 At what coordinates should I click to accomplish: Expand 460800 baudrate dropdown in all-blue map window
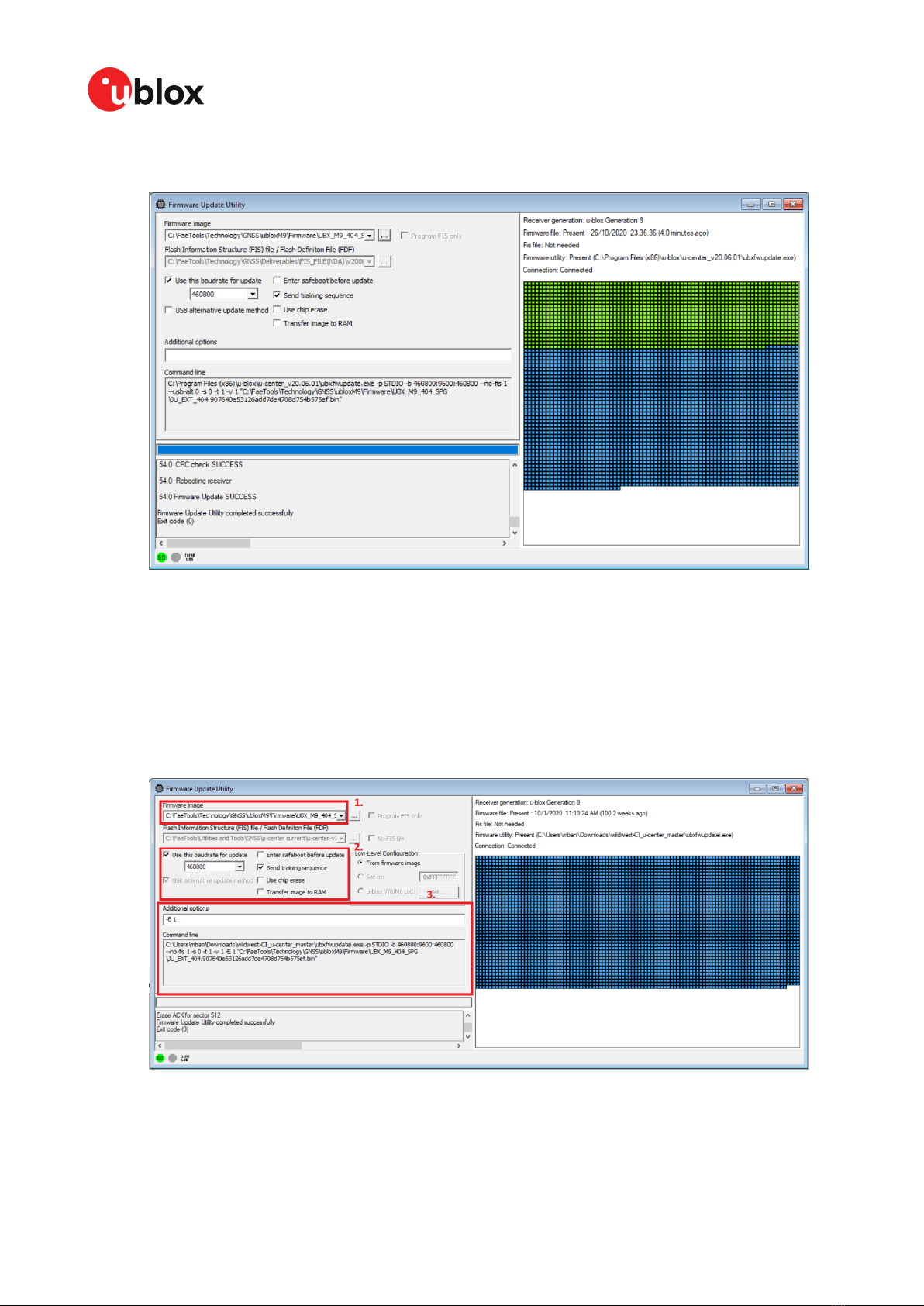[240, 867]
